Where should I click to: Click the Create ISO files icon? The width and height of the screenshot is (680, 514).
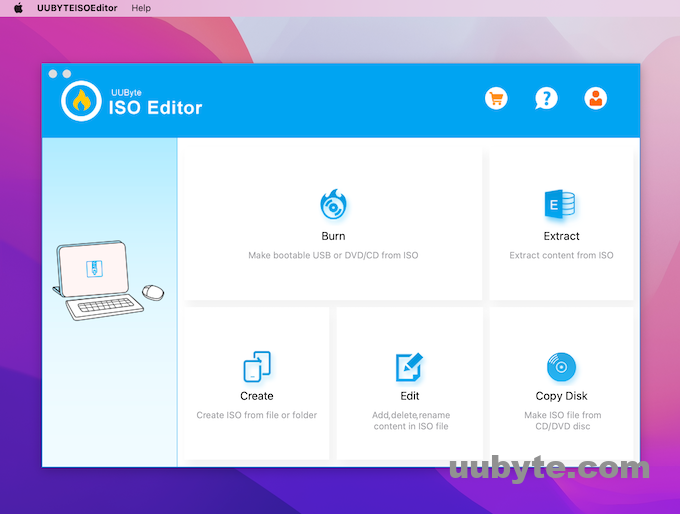pos(257,367)
